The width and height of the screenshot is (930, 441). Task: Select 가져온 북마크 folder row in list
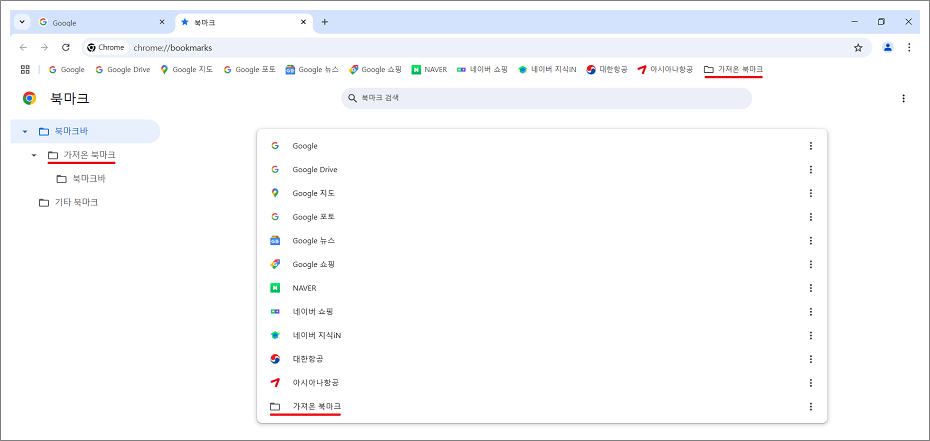point(542,407)
